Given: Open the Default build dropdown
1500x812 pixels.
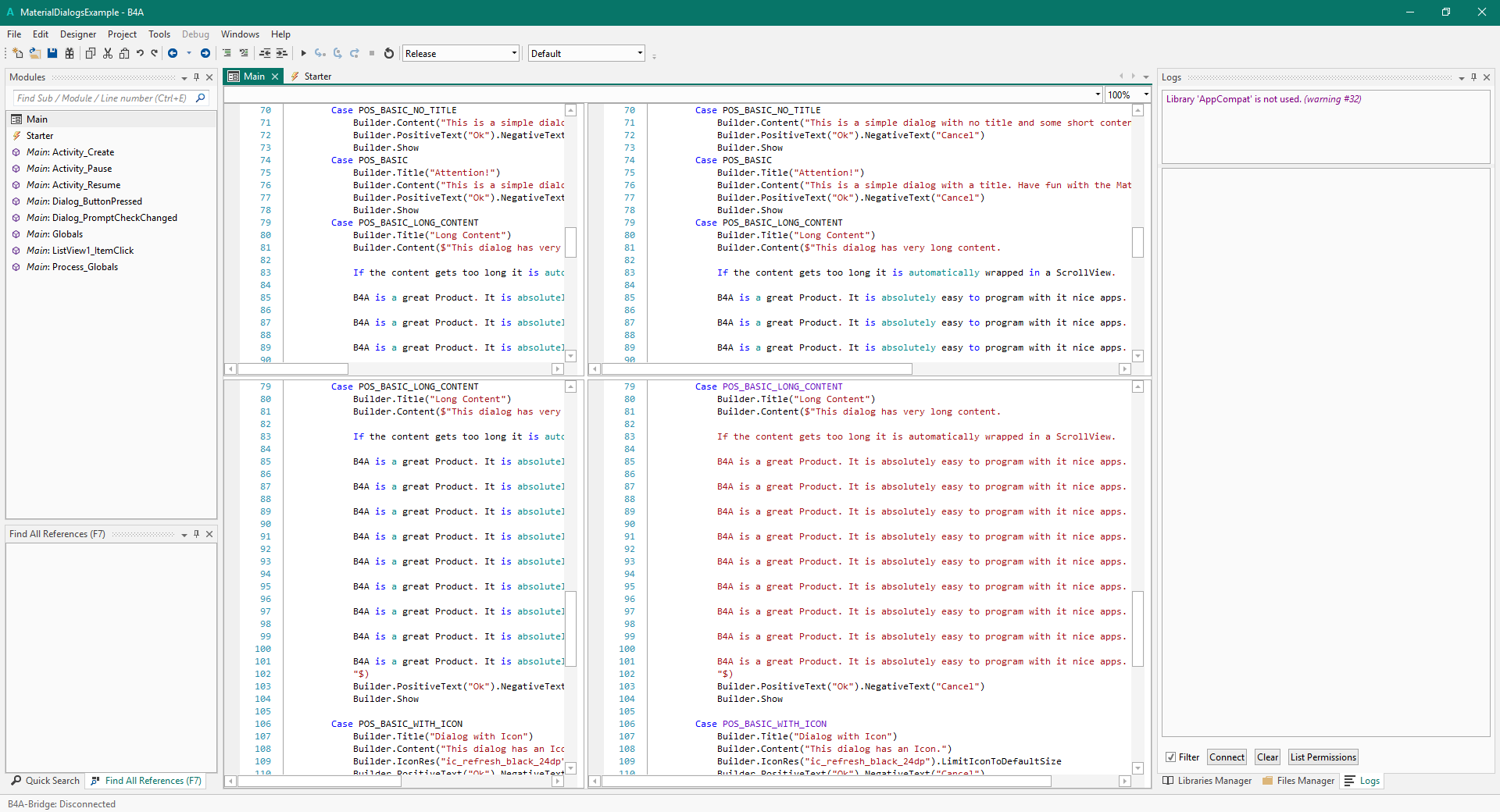Looking at the screenshot, I should pos(586,53).
